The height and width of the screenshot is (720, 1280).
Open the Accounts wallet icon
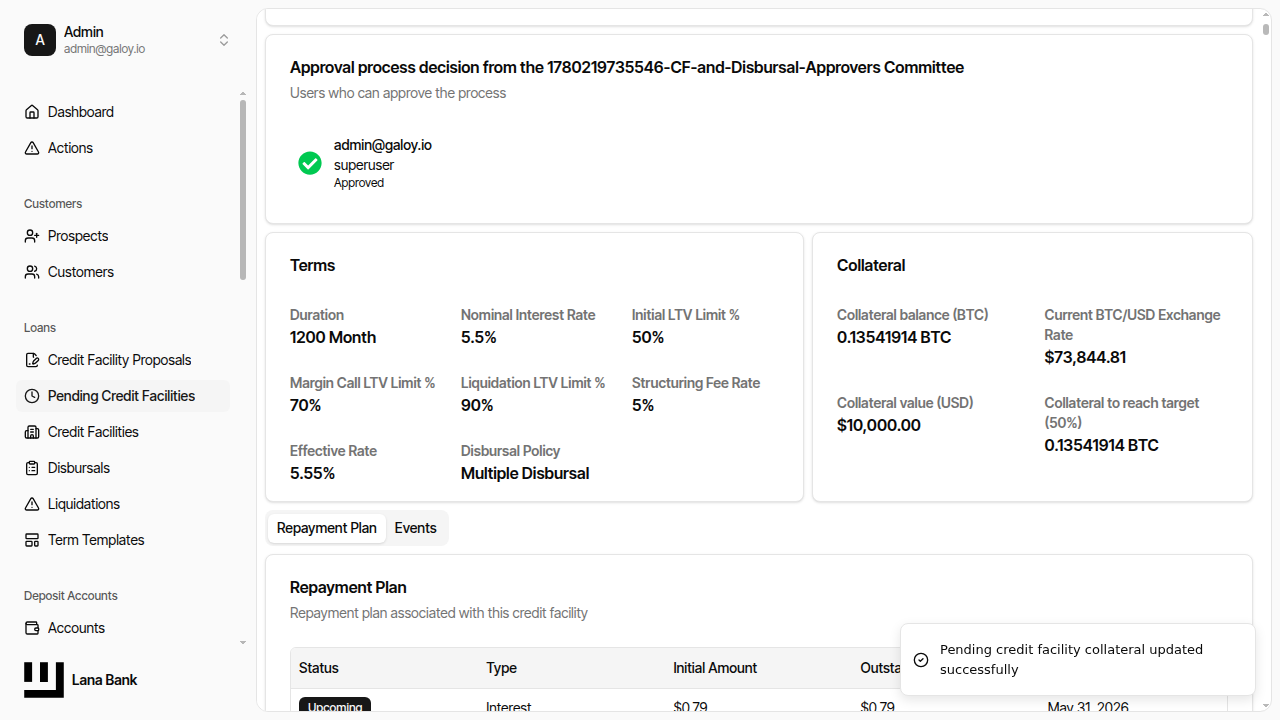point(32,628)
